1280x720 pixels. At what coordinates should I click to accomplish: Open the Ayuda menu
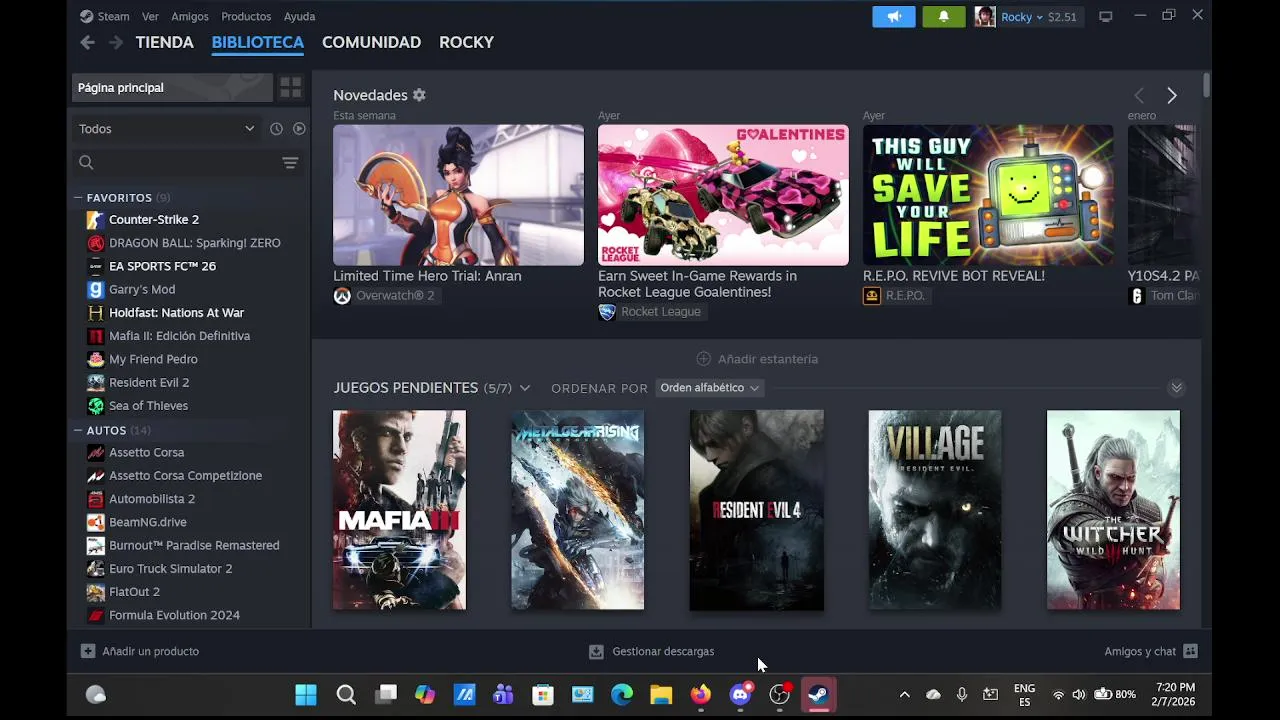tap(299, 17)
